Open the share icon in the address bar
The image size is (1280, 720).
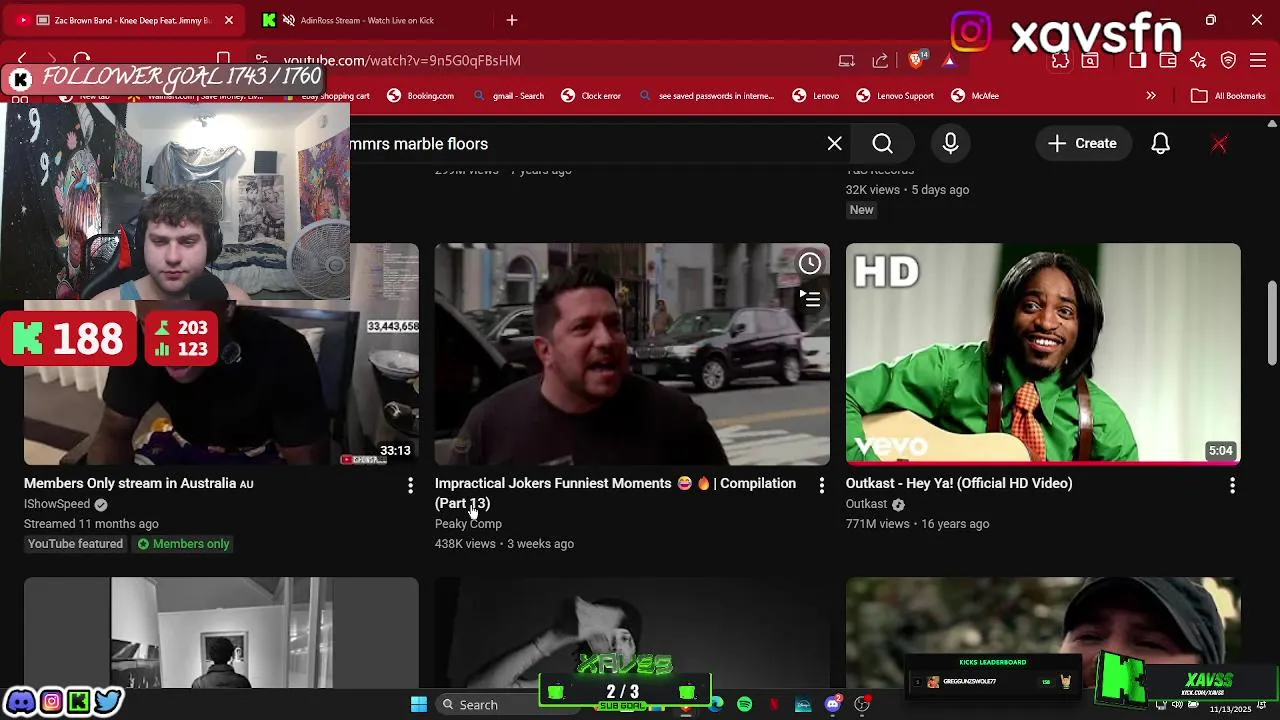[880, 60]
